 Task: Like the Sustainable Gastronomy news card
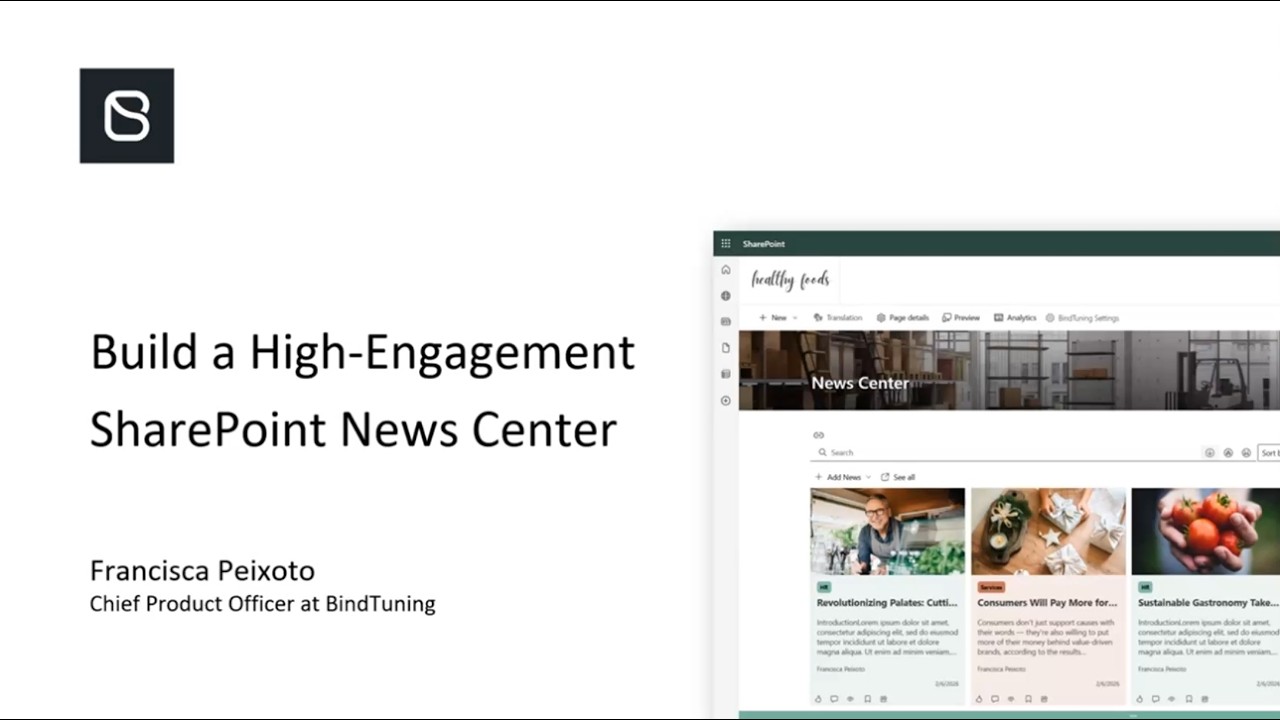(x=1140, y=699)
